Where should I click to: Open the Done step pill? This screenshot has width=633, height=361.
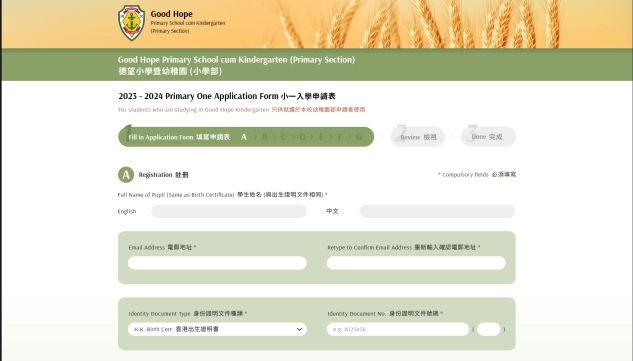click(488, 137)
